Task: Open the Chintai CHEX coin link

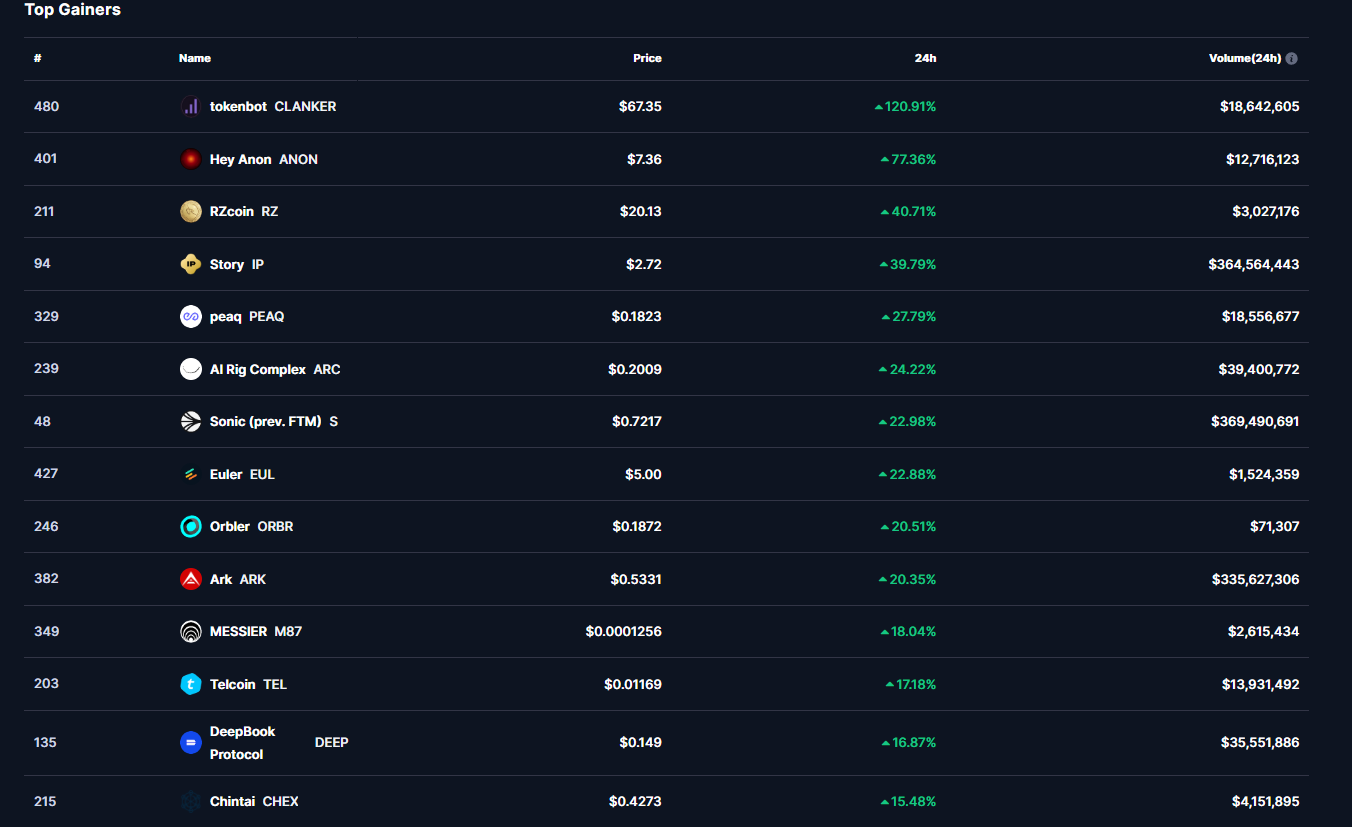Action: 233,801
